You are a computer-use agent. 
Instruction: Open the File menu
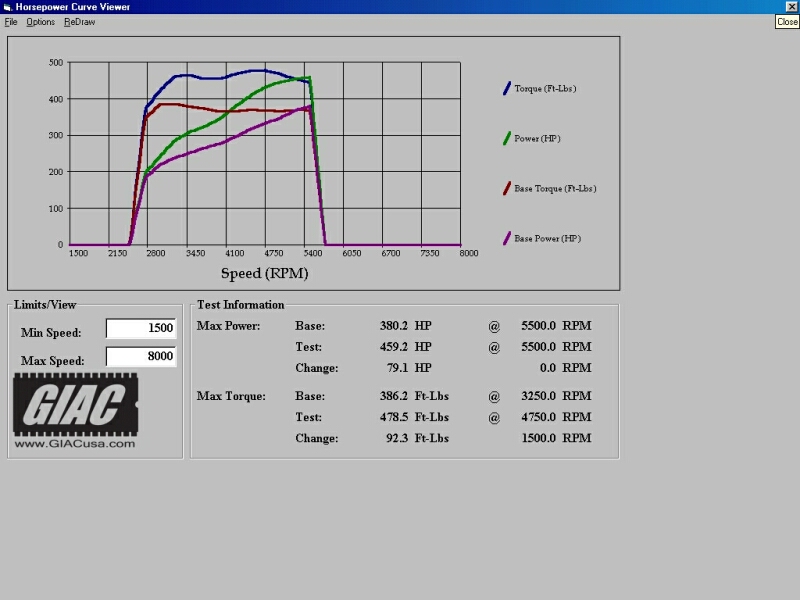click(x=11, y=22)
